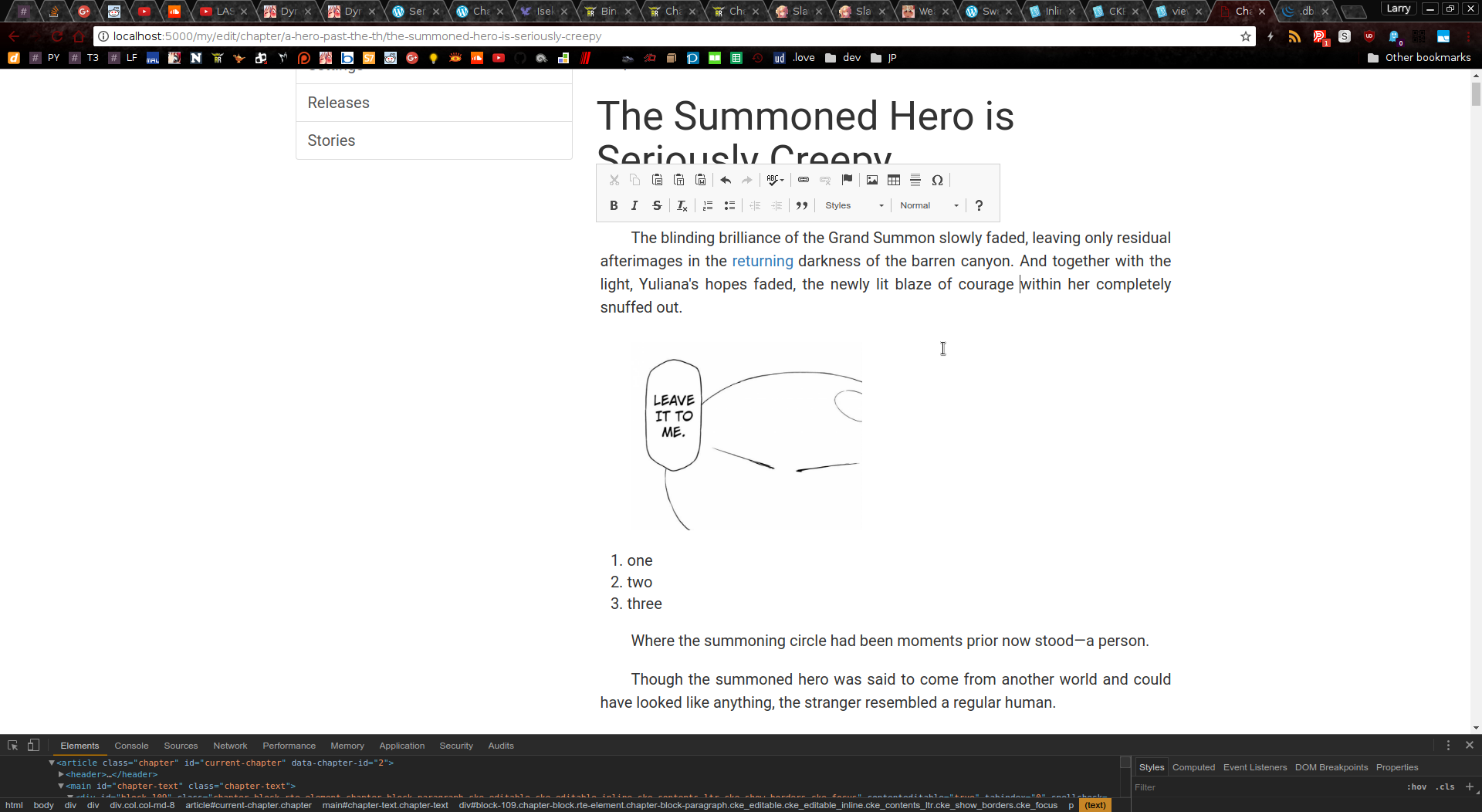Click the insert image icon
Screen dimensions: 1482x812
pyautogui.click(x=872, y=180)
